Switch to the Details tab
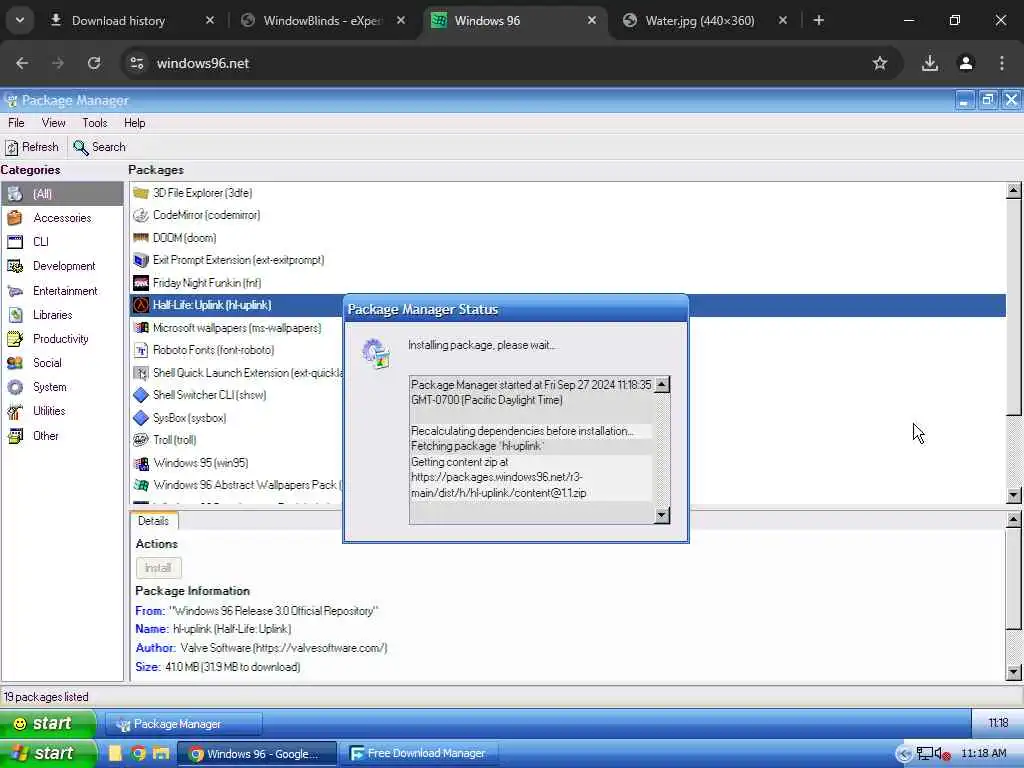The width and height of the screenshot is (1024, 768). [x=153, y=520]
